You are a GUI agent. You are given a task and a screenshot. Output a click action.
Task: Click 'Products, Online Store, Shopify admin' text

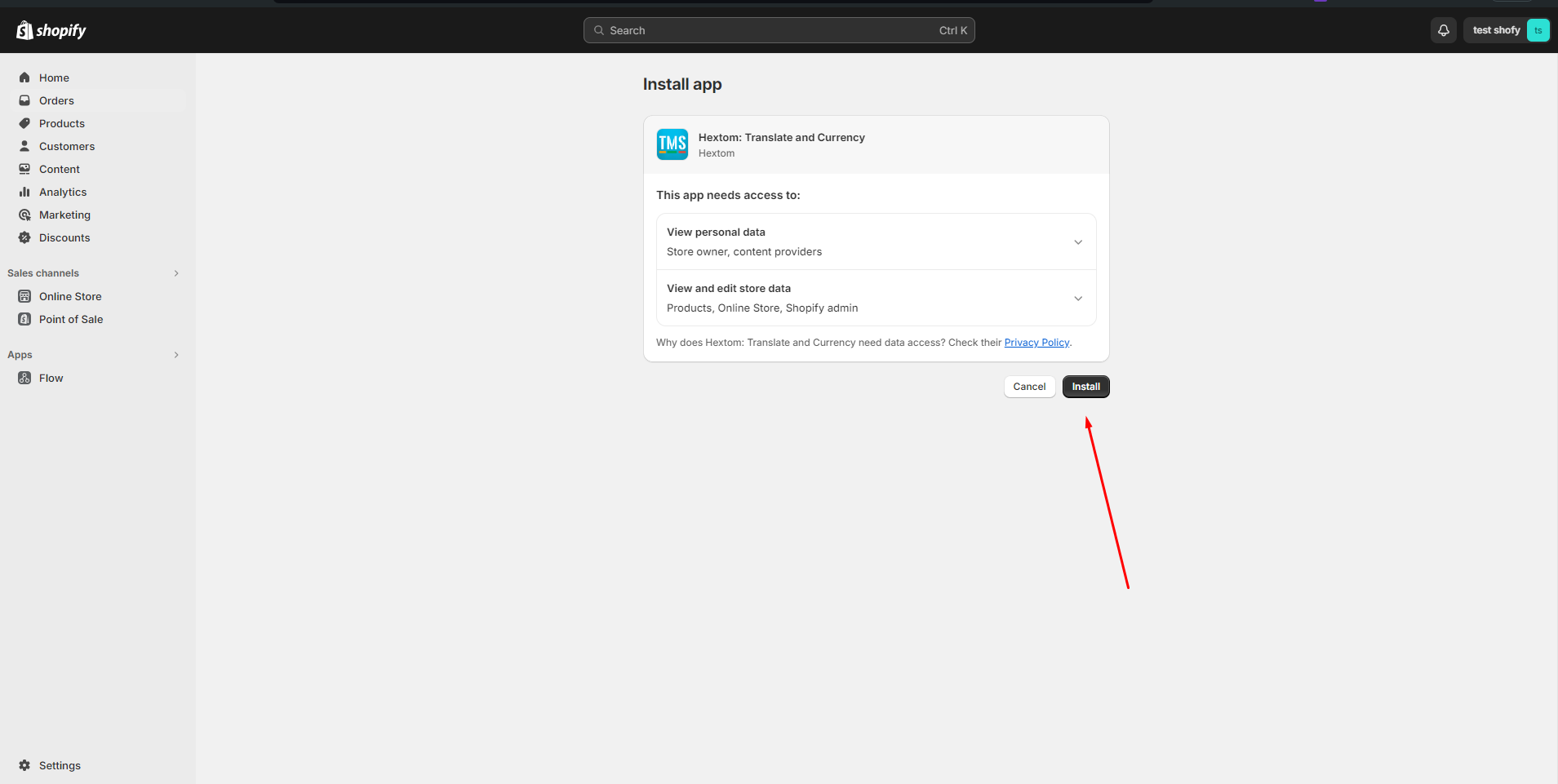[762, 308]
